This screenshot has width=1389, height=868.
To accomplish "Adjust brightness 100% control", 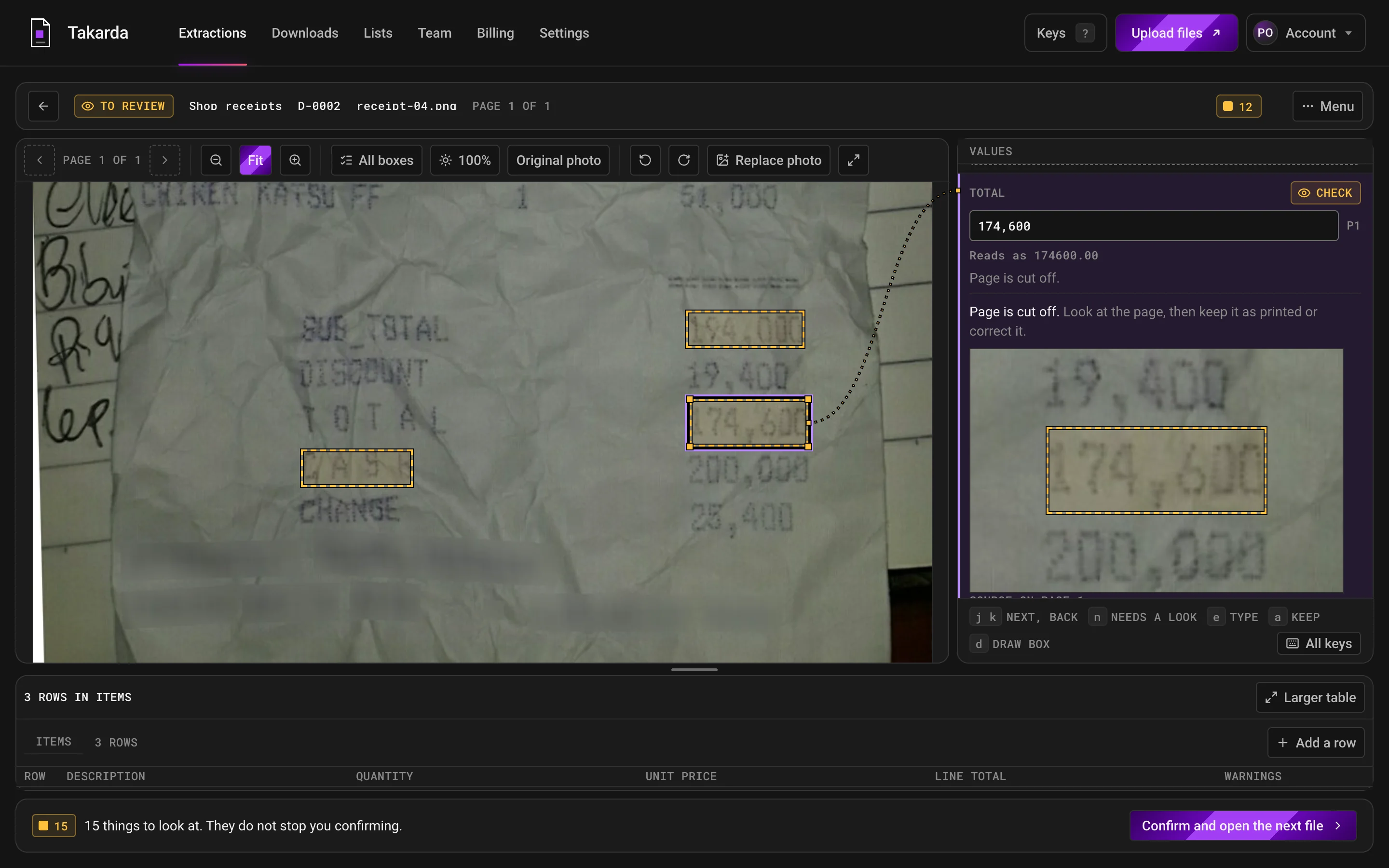I will click(465, 160).
